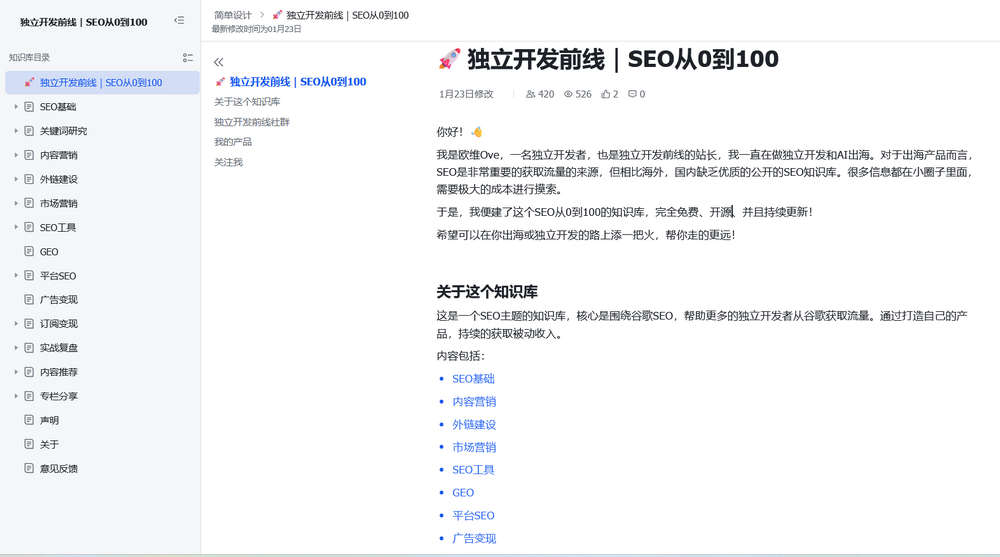
Task: Click the 1月23日修改 timestamp under the title
Action: point(466,94)
